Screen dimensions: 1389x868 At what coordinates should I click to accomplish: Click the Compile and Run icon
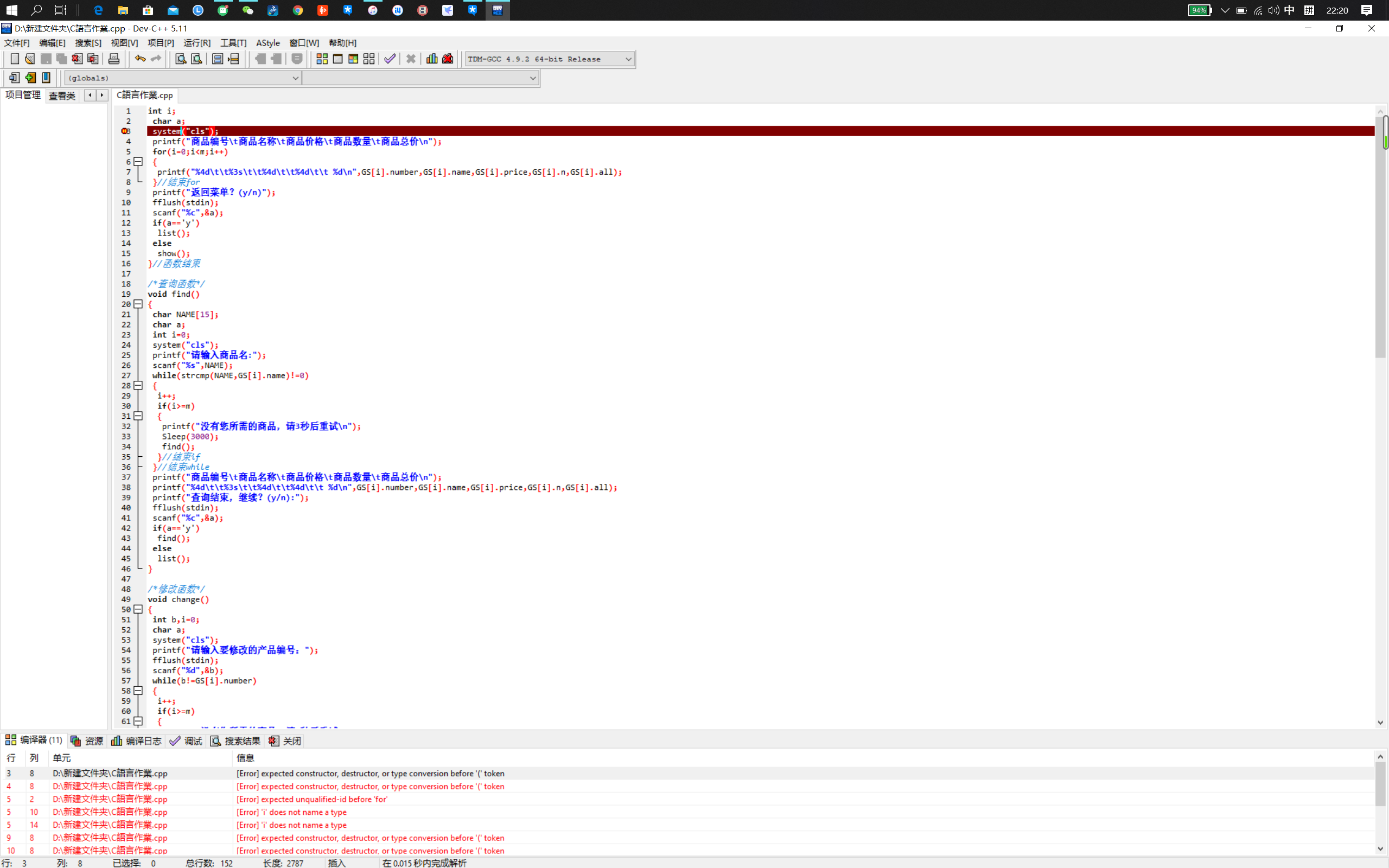pos(354,59)
